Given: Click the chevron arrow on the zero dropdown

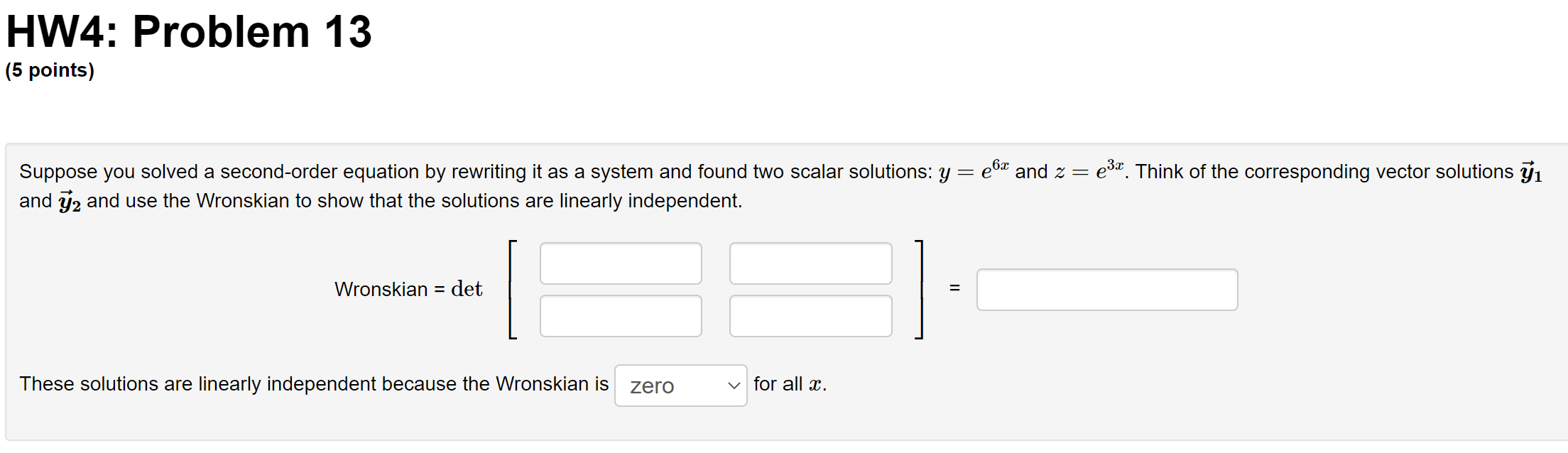Looking at the screenshot, I should [x=734, y=386].
